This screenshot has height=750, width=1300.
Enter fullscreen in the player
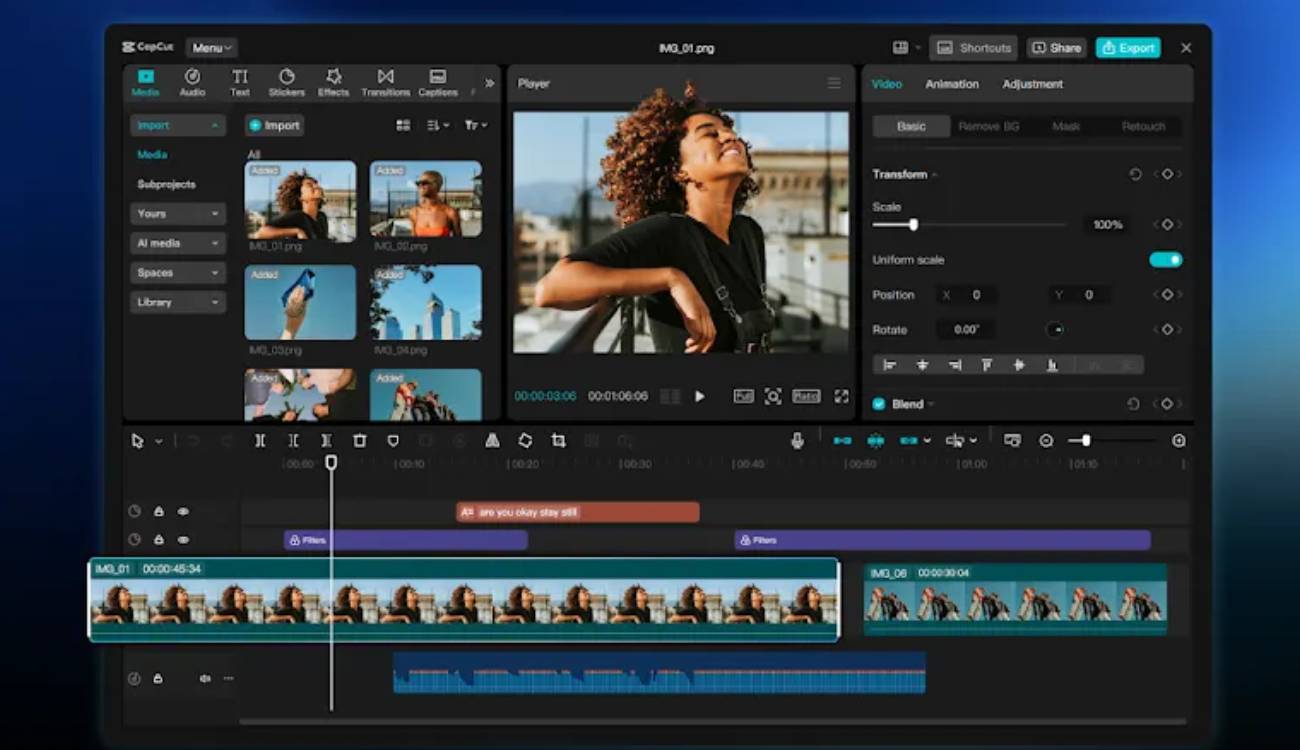[x=842, y=396]
